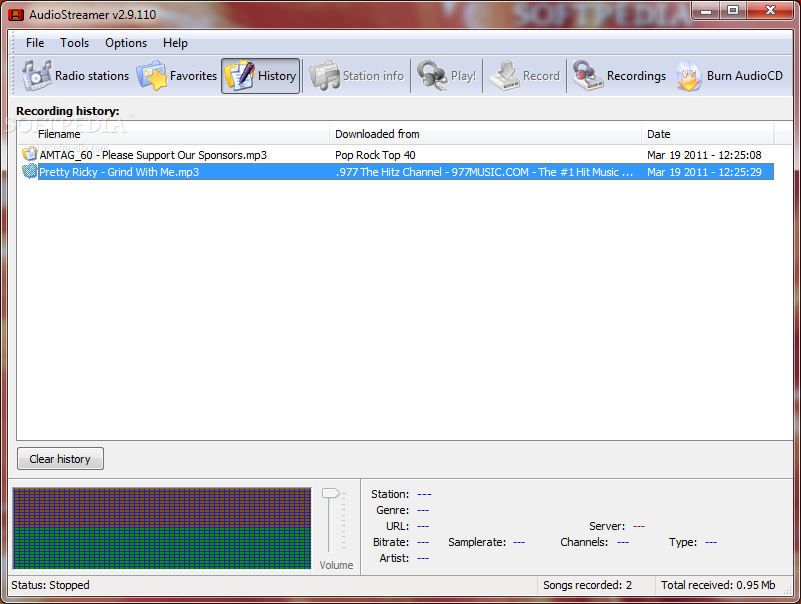Click the Station info toolbar icon
This screenshot has width=801, height=604.
point(324,76)
